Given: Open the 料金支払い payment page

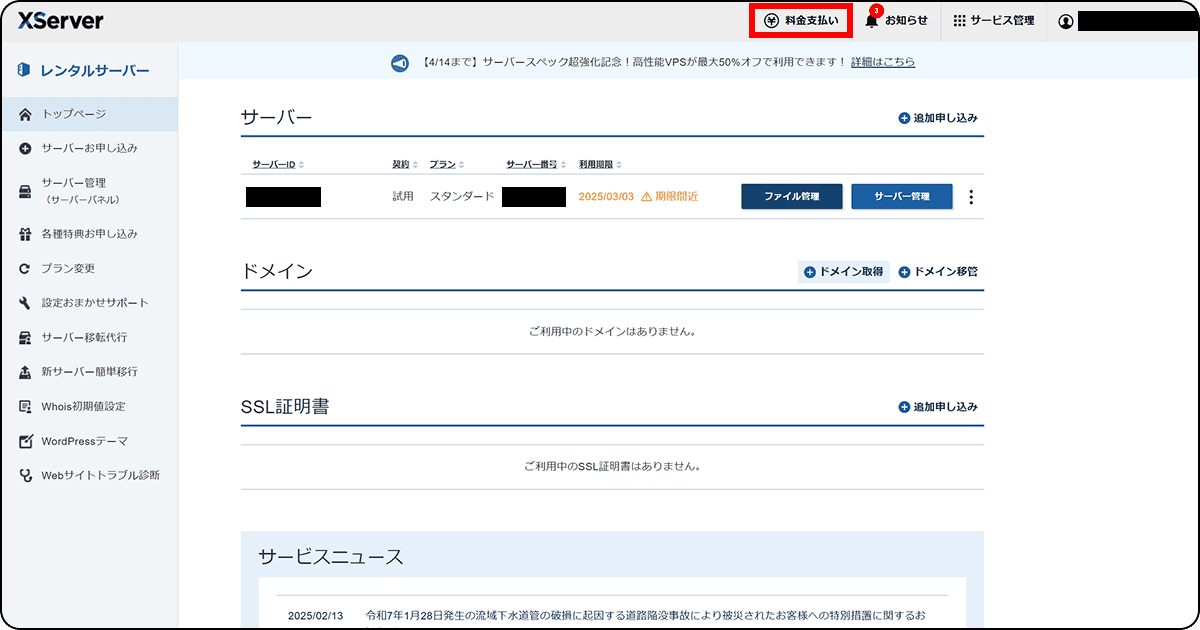Looking at the screenshot, I should (801, 20).
